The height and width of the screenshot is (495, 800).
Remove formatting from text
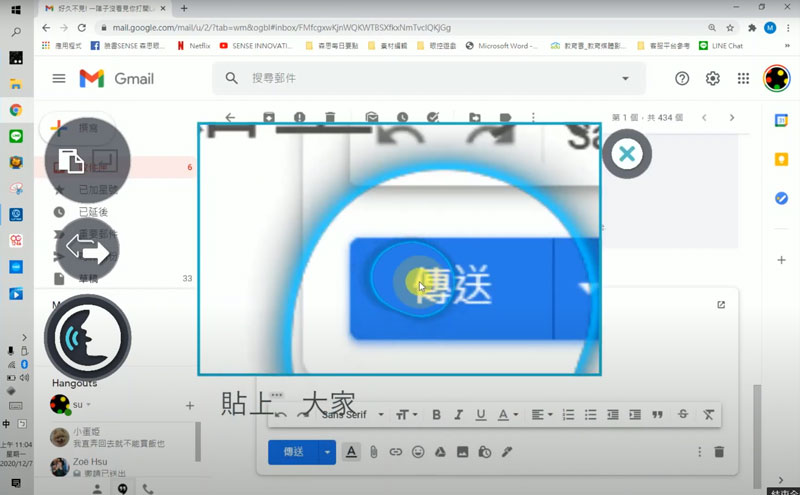[708, 414]
